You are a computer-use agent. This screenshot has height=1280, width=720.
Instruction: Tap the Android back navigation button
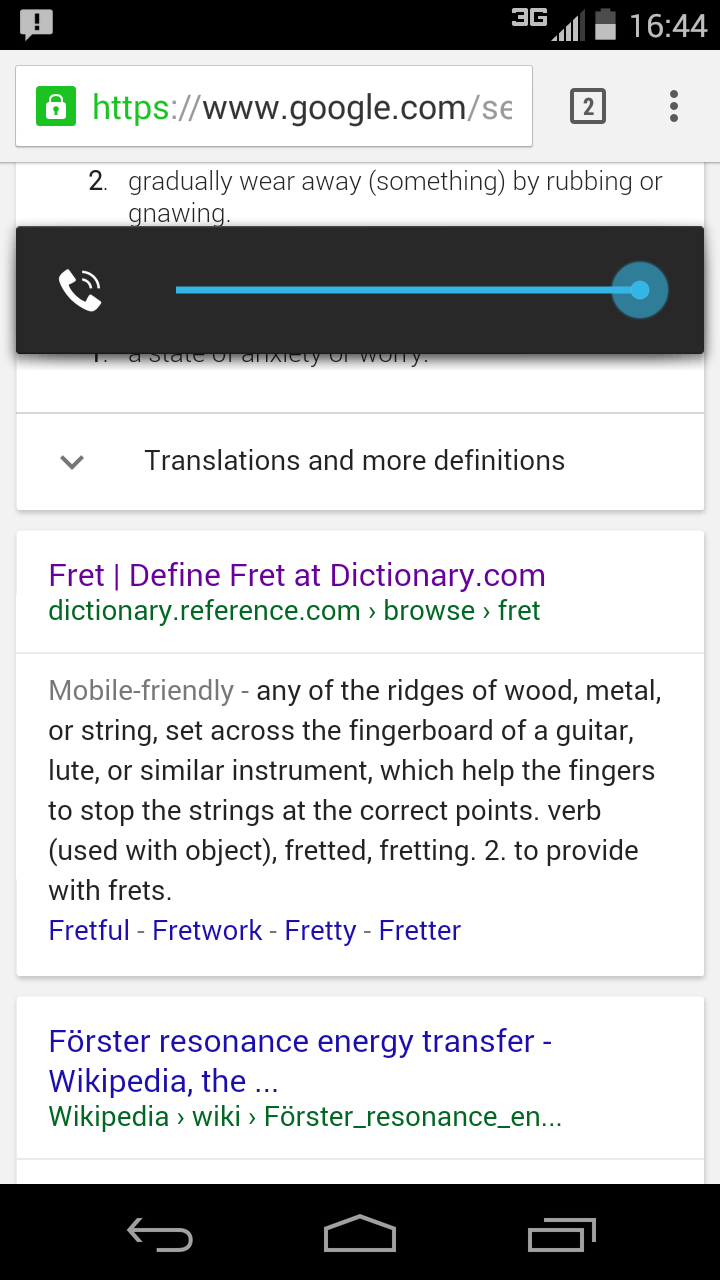(160, 1234)
